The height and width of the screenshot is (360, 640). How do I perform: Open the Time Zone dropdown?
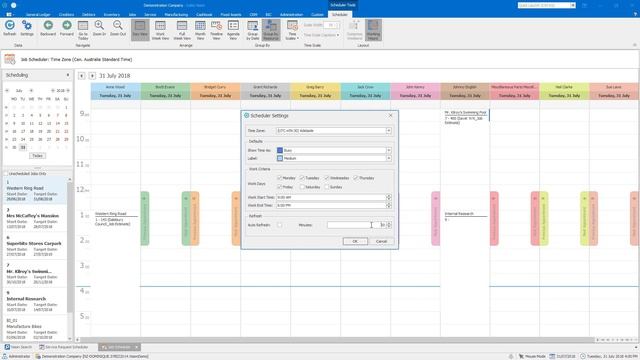point(389,131)
